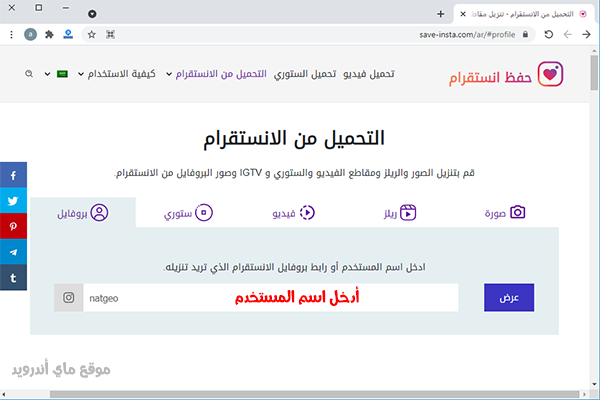This screenshot has width=600, height=400.
Task: Click the QR code scan icon in address bar
Action: [110, 34]
